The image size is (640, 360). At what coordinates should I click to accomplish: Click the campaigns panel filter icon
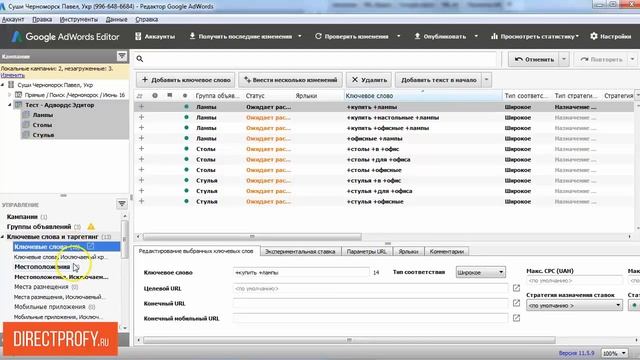point(122,56)
